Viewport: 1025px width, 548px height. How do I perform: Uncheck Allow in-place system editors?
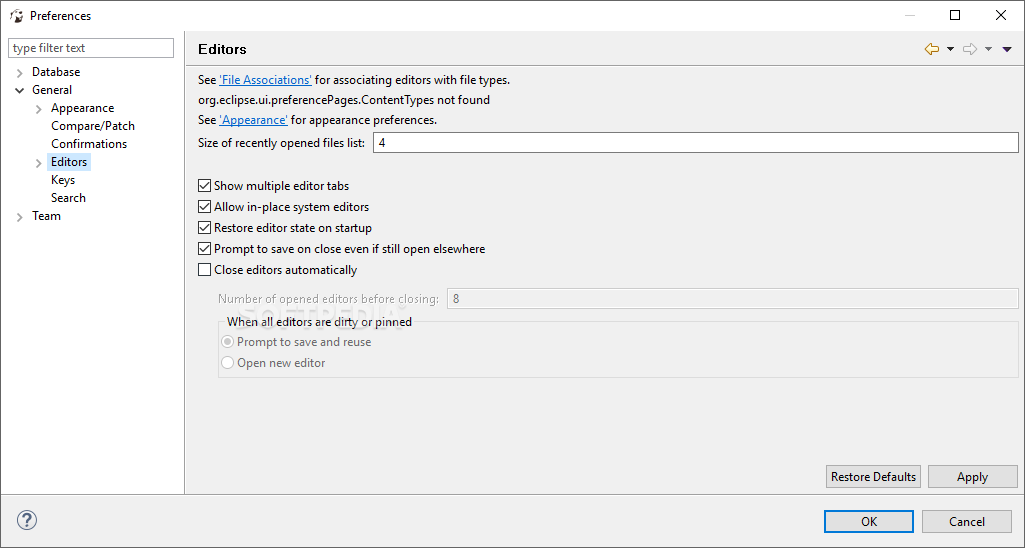click(205, 207)
